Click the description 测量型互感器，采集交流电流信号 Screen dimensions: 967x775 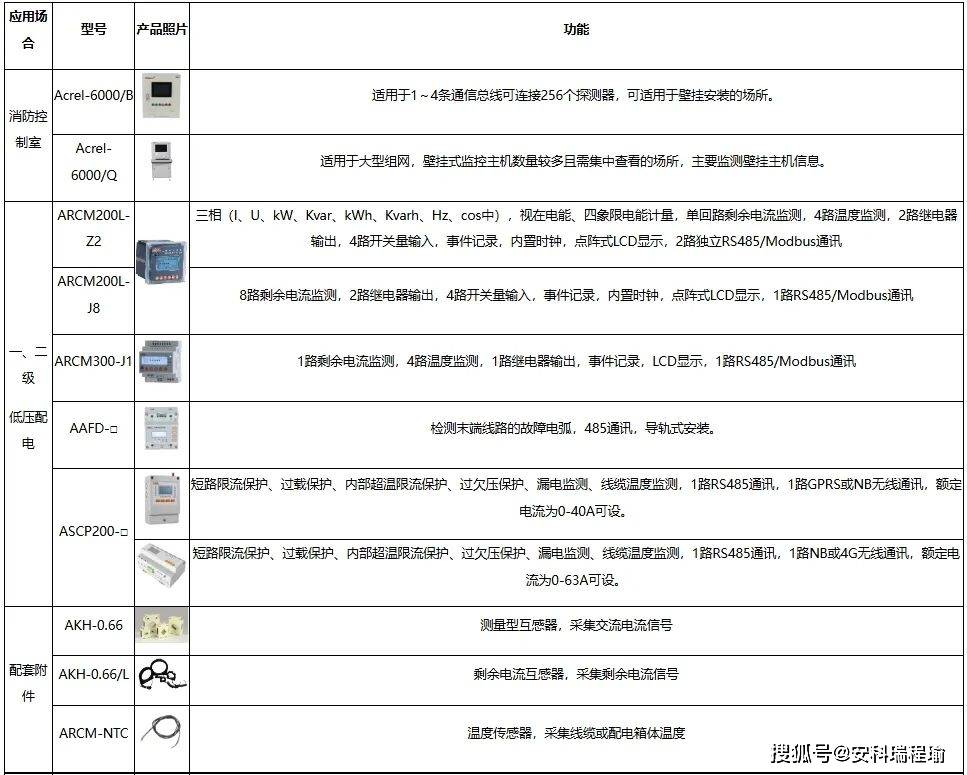tap(576, 625)
